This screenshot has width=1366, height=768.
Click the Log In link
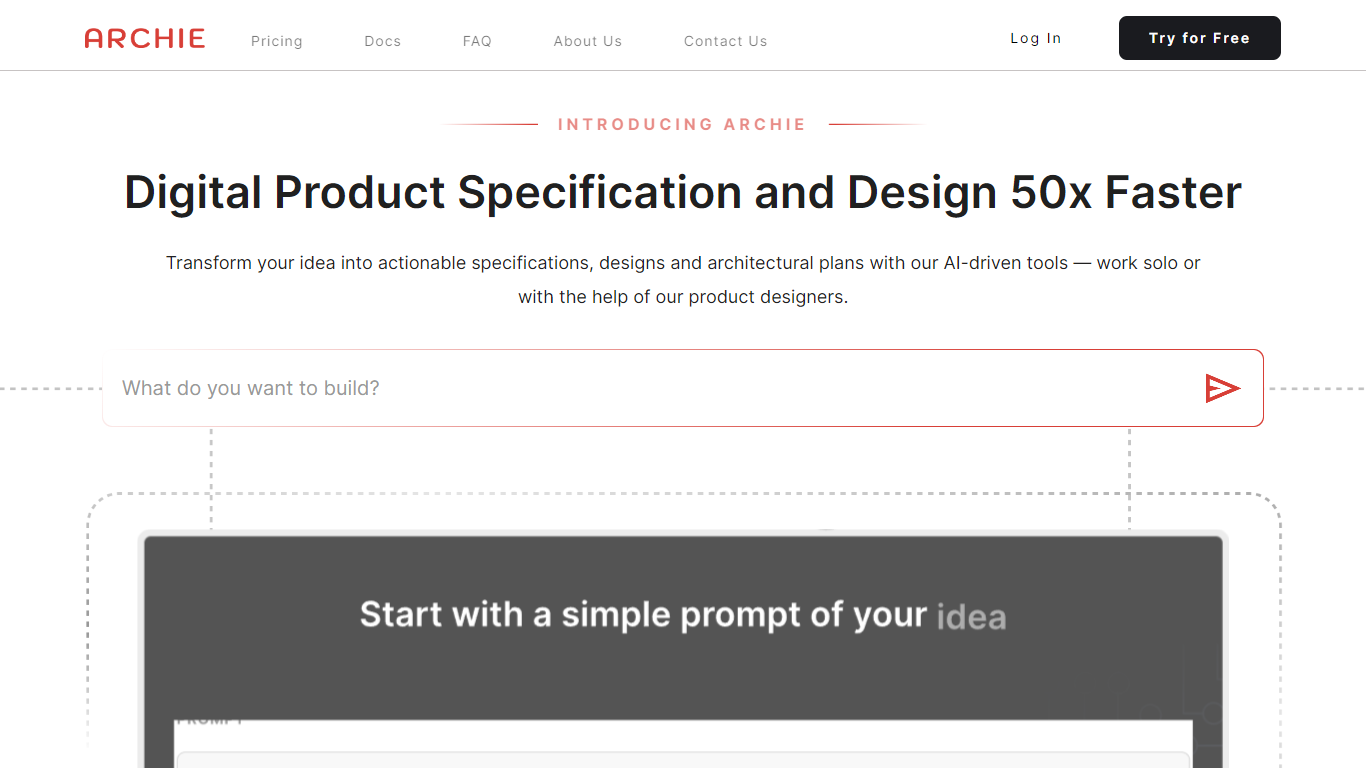pyautogui.click(x=1035, y=38)
